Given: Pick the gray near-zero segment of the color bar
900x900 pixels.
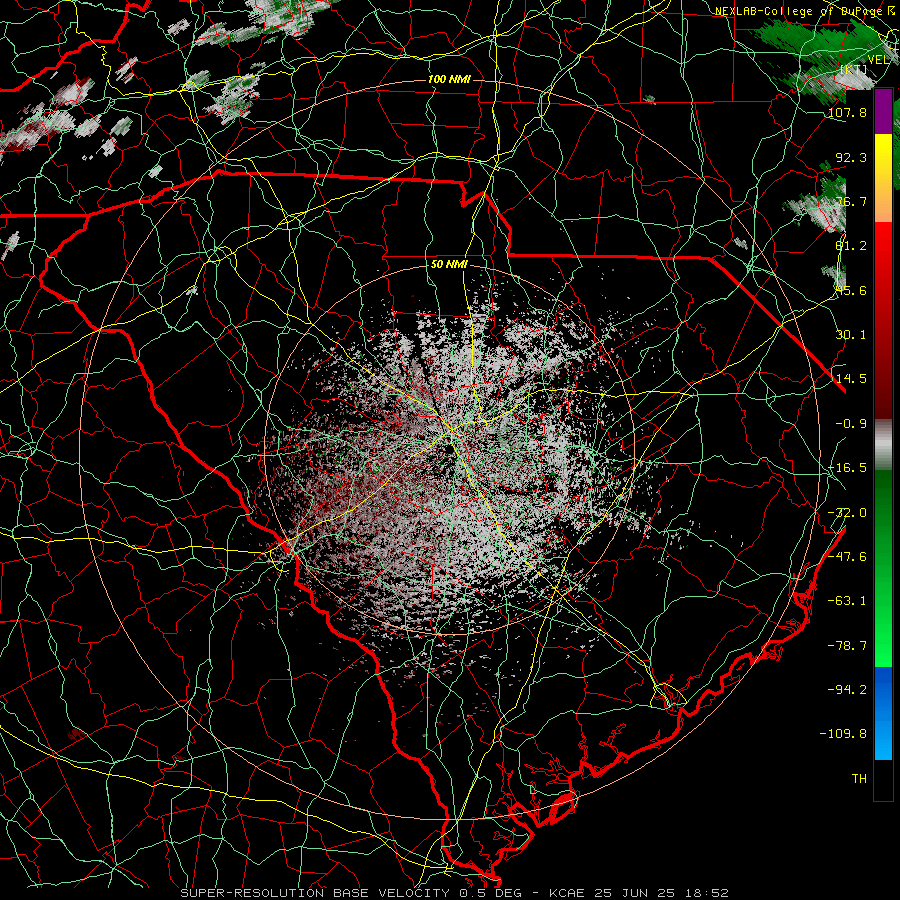Looking at the screenshot, I should pyautogui.click(x=883, y=445).
